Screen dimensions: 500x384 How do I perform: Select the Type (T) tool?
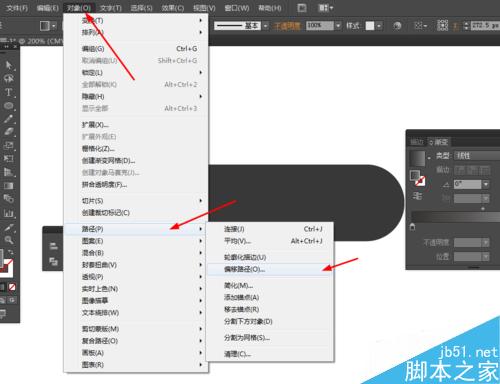(x=9, y=92)
